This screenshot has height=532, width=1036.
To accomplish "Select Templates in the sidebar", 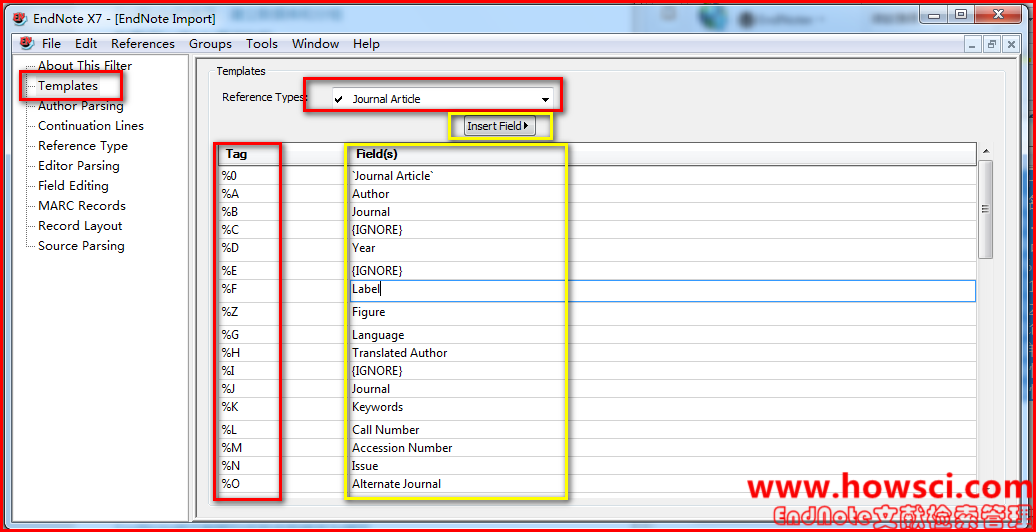I will pyautogui.click(x=68, y=86).
